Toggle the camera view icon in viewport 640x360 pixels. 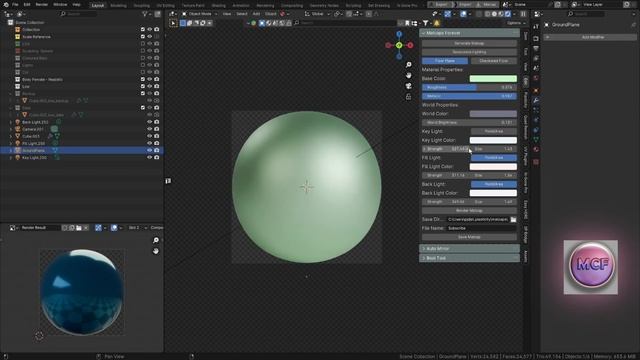point(408,86)
